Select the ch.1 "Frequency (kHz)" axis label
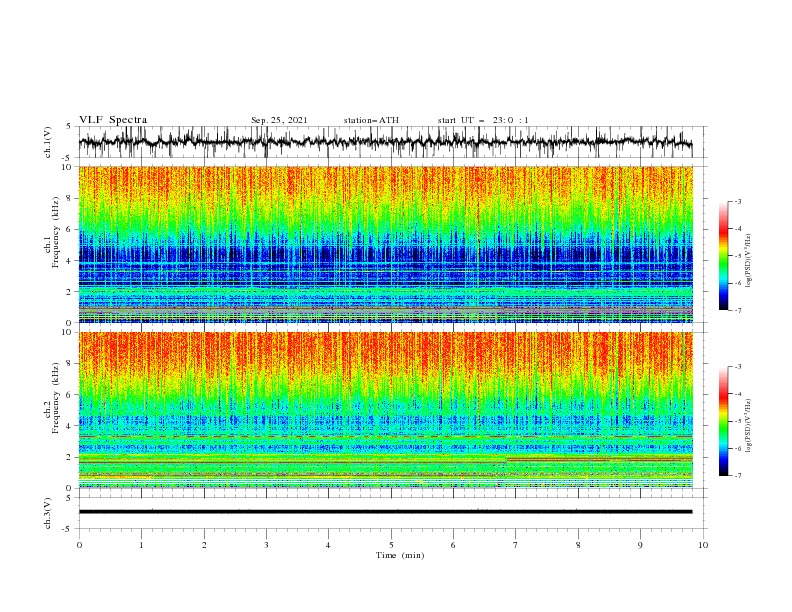This screenshot has width=792, height=612. tap(56, 231)
